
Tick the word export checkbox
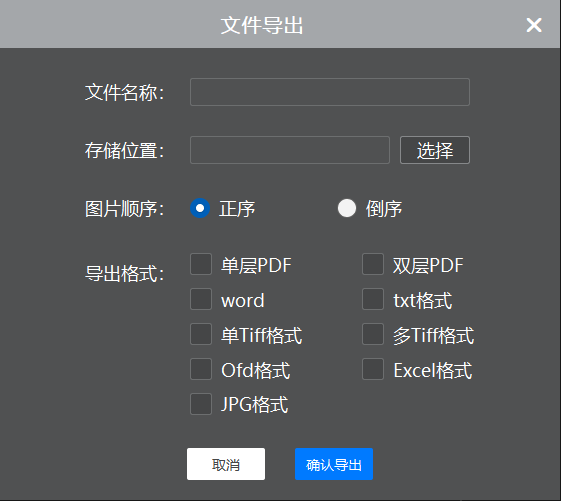click(201, 299)
